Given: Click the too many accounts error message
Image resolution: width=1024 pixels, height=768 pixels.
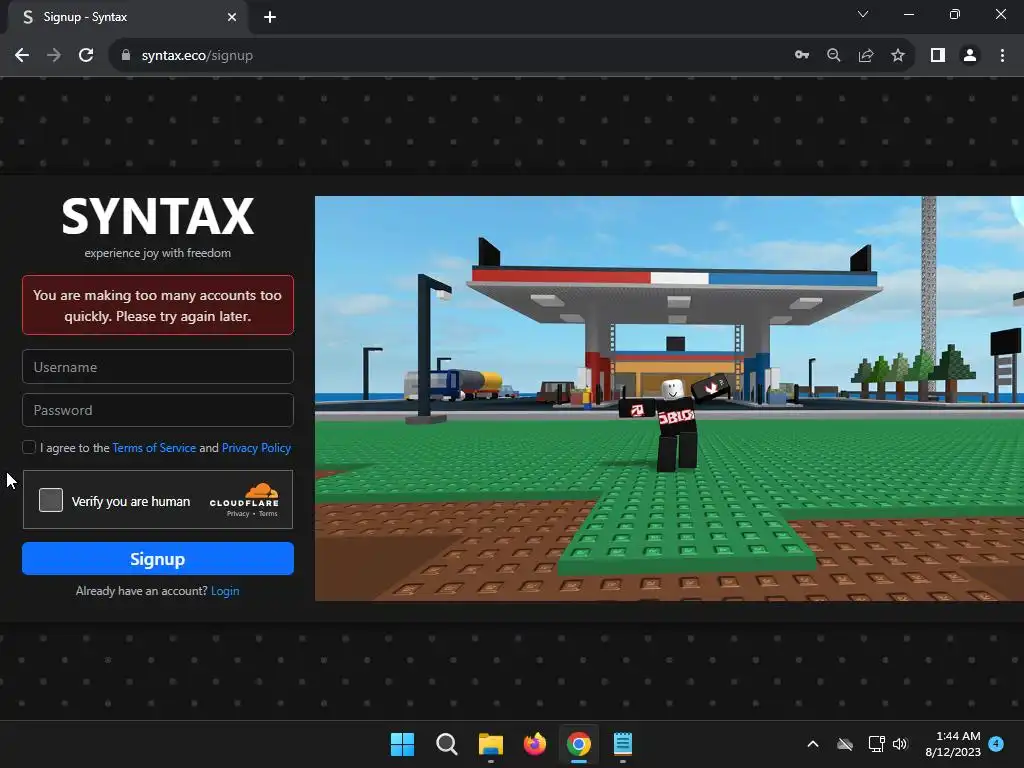Looking at the screenshot, I should coord(158,305).
